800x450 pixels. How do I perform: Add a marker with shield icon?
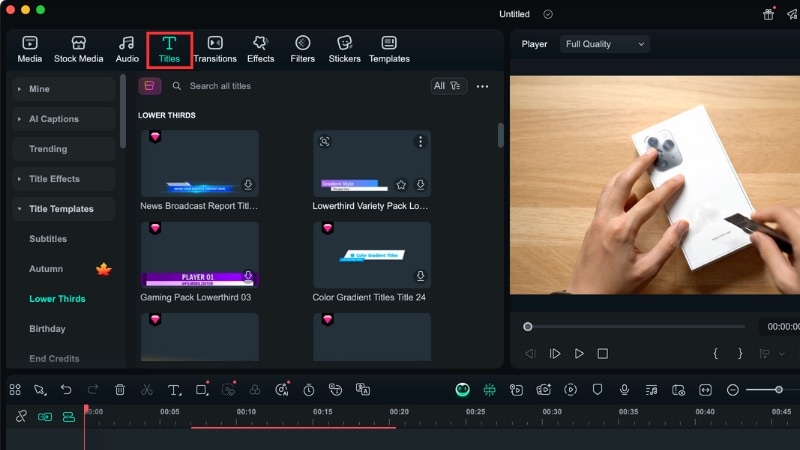tap(597, 390)
